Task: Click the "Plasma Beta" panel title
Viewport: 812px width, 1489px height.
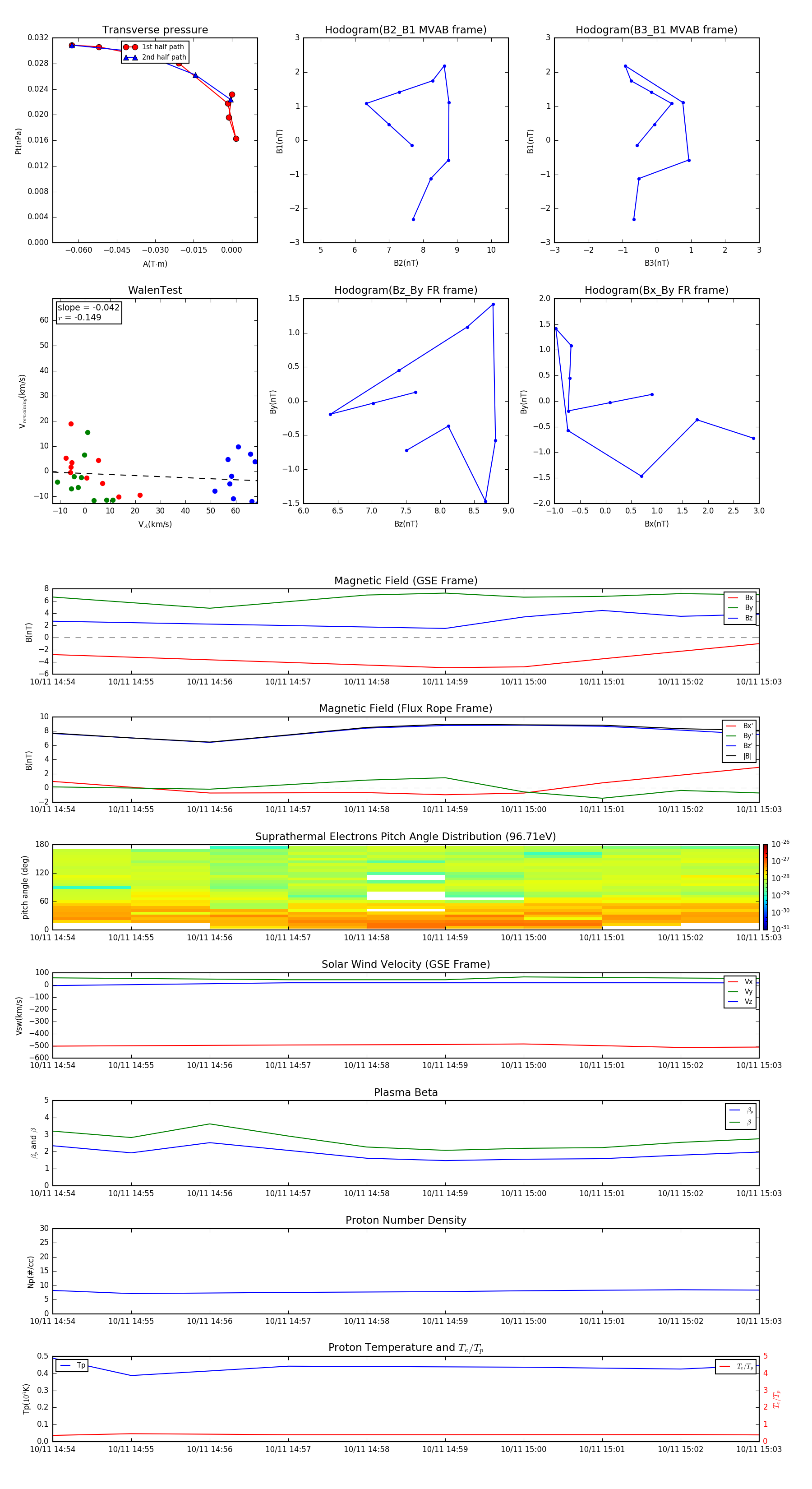Action: point(406,1092)
